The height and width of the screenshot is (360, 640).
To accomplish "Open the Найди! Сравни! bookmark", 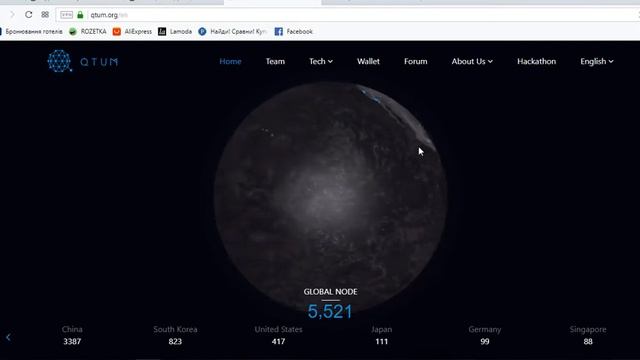I will (233, 31).
